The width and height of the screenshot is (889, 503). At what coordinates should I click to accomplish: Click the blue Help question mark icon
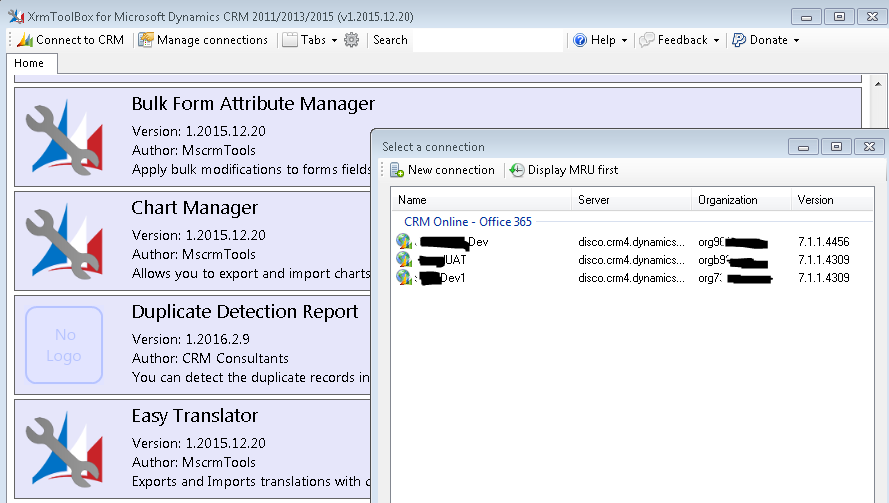tap(579, 40)
